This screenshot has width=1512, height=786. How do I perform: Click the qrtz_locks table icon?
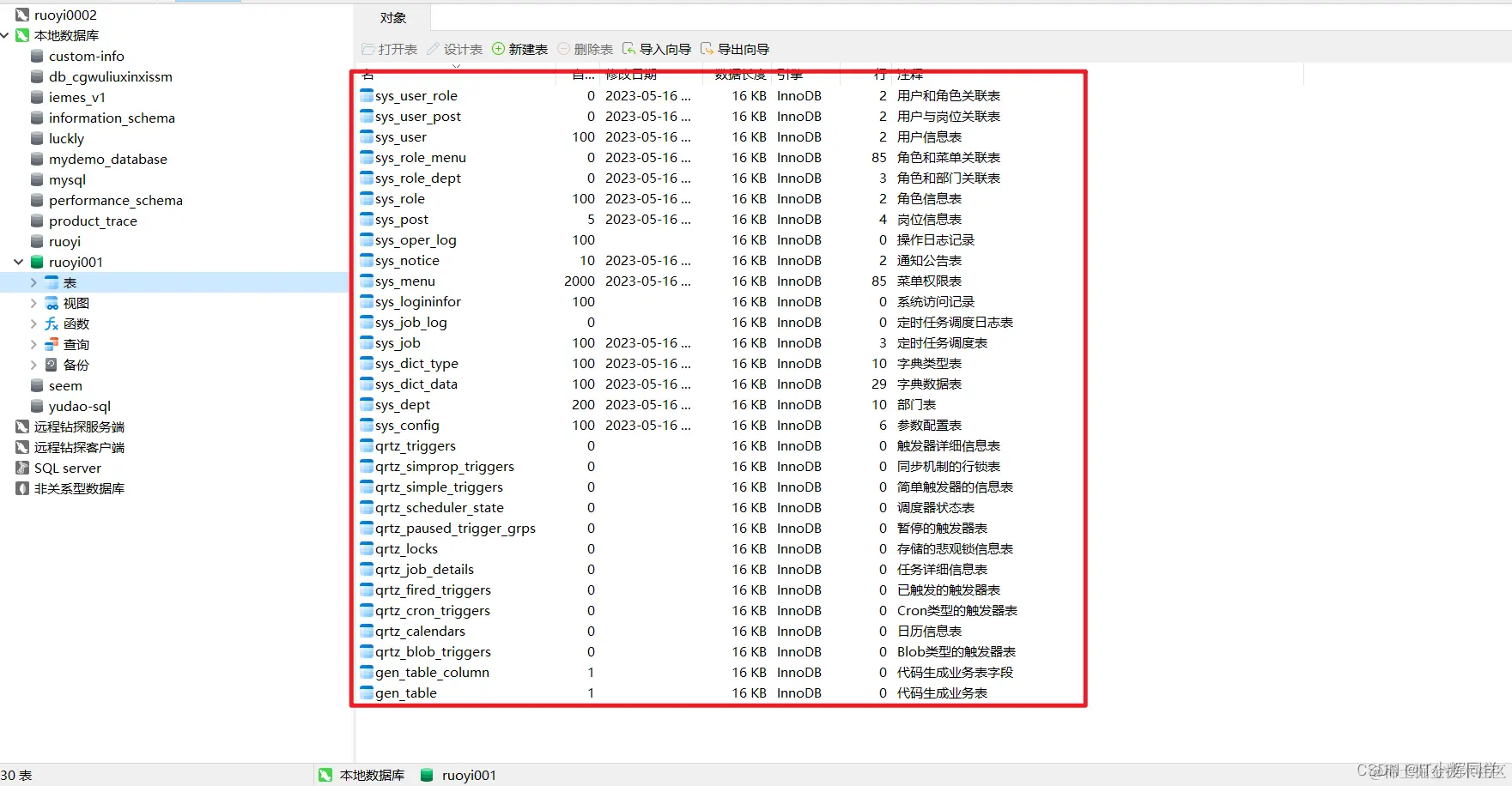(x=367, y=548)
